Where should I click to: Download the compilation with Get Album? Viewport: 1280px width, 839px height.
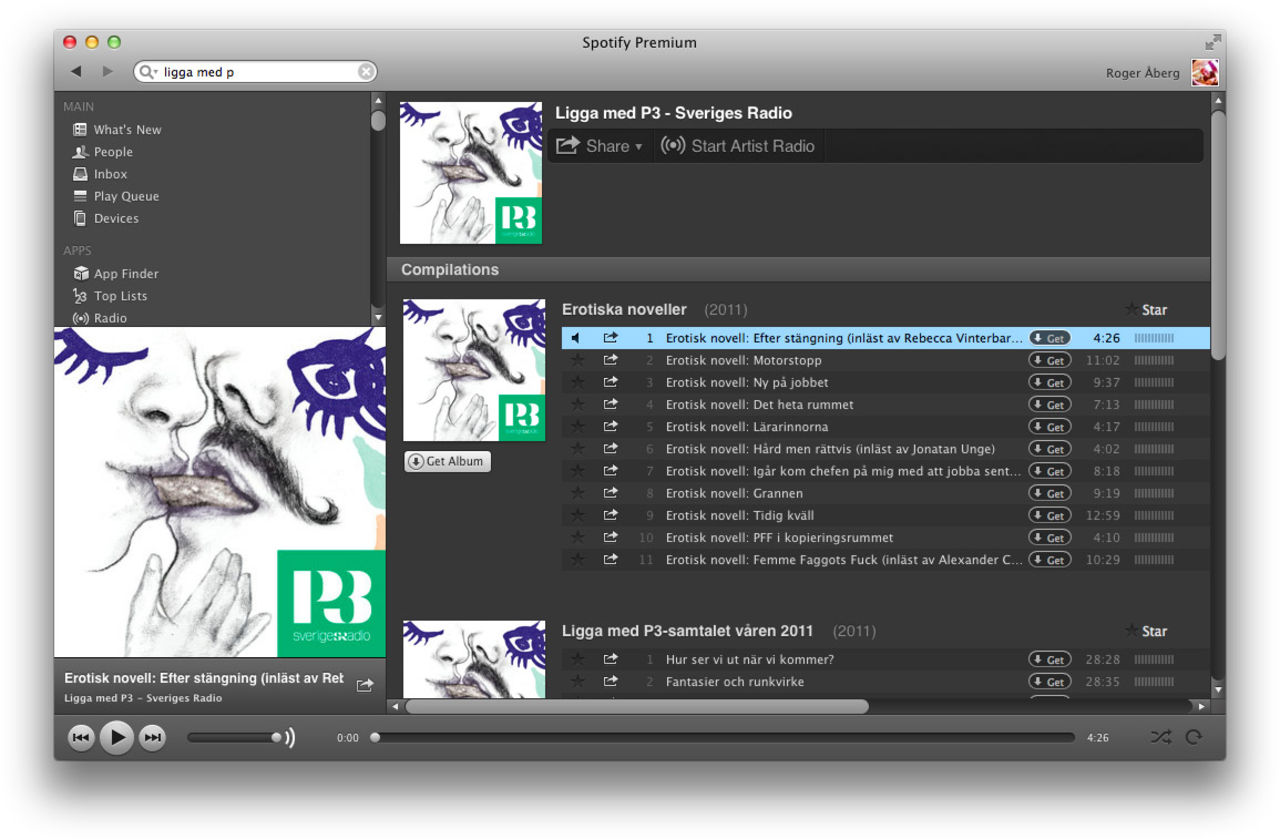click(447, 461)
